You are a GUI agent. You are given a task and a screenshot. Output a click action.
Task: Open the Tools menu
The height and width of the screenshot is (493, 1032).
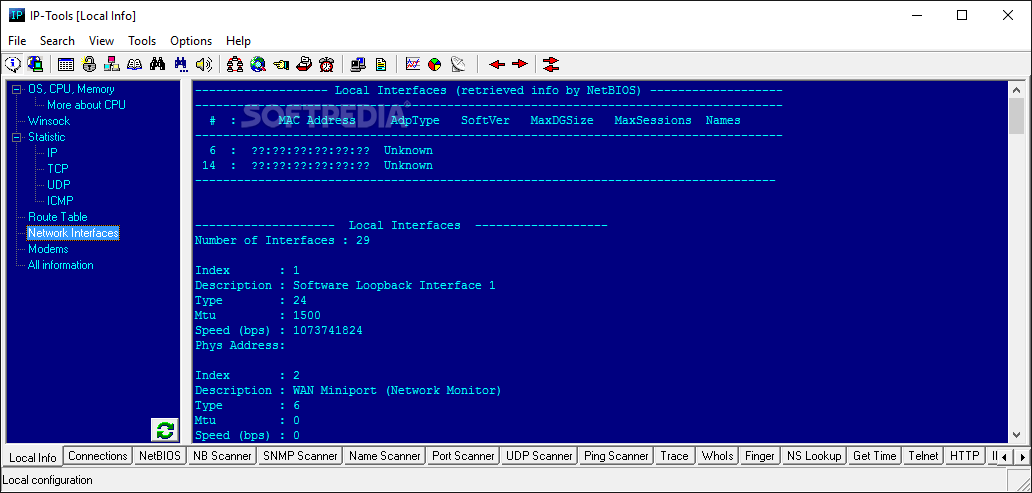[142, 41]
